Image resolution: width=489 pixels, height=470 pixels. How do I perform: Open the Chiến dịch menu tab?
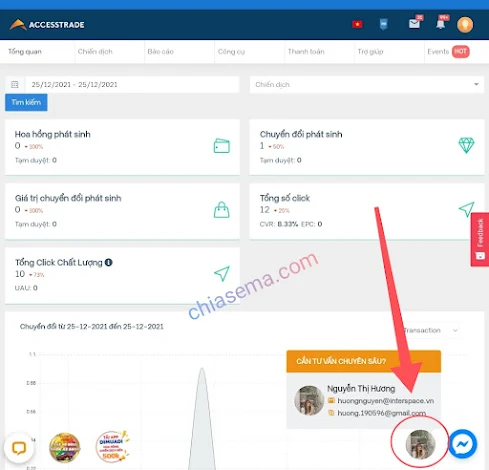coord(95,52)
